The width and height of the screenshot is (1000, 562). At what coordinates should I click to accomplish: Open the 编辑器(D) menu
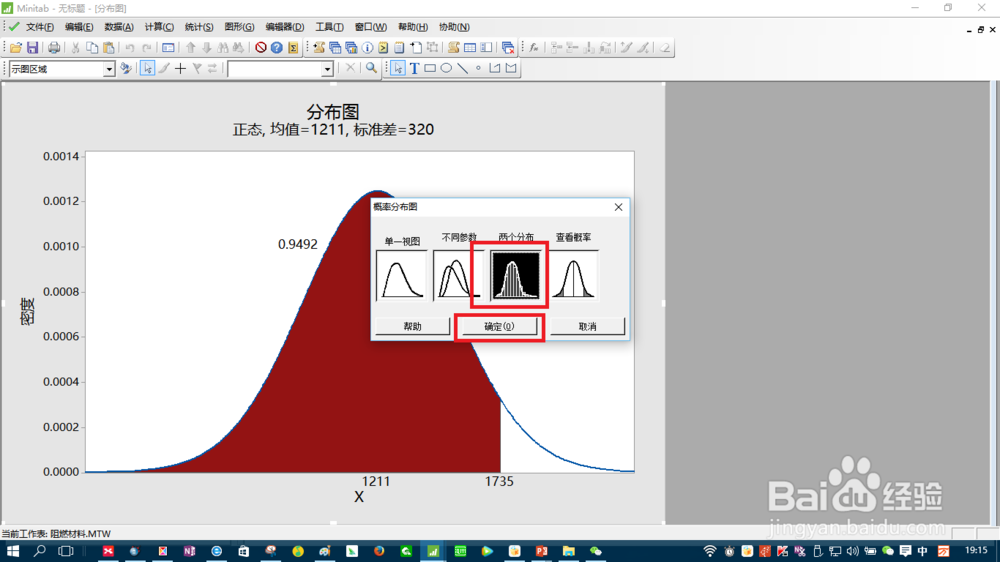pos(284,27)
